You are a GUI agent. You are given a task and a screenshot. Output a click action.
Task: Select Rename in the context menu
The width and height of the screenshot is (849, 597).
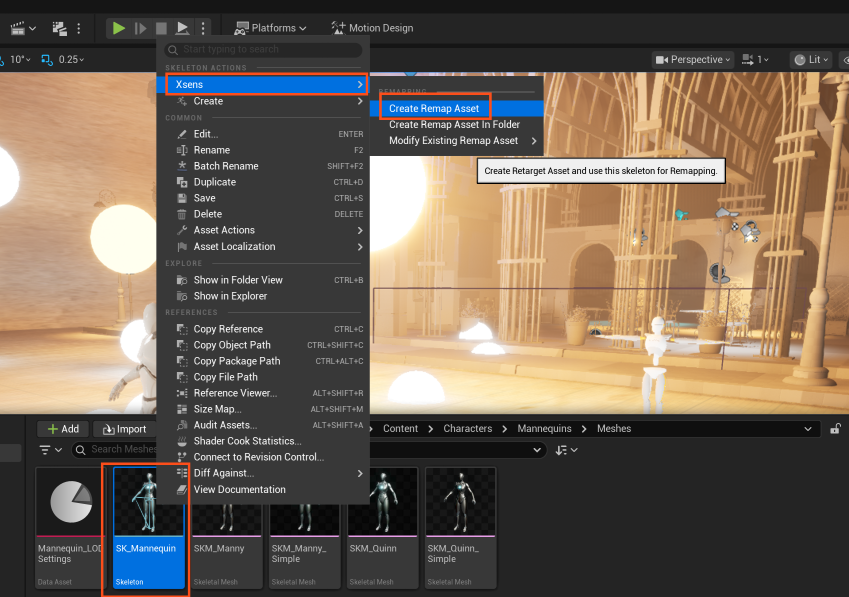pyautogui.click(x=263, y=150)
